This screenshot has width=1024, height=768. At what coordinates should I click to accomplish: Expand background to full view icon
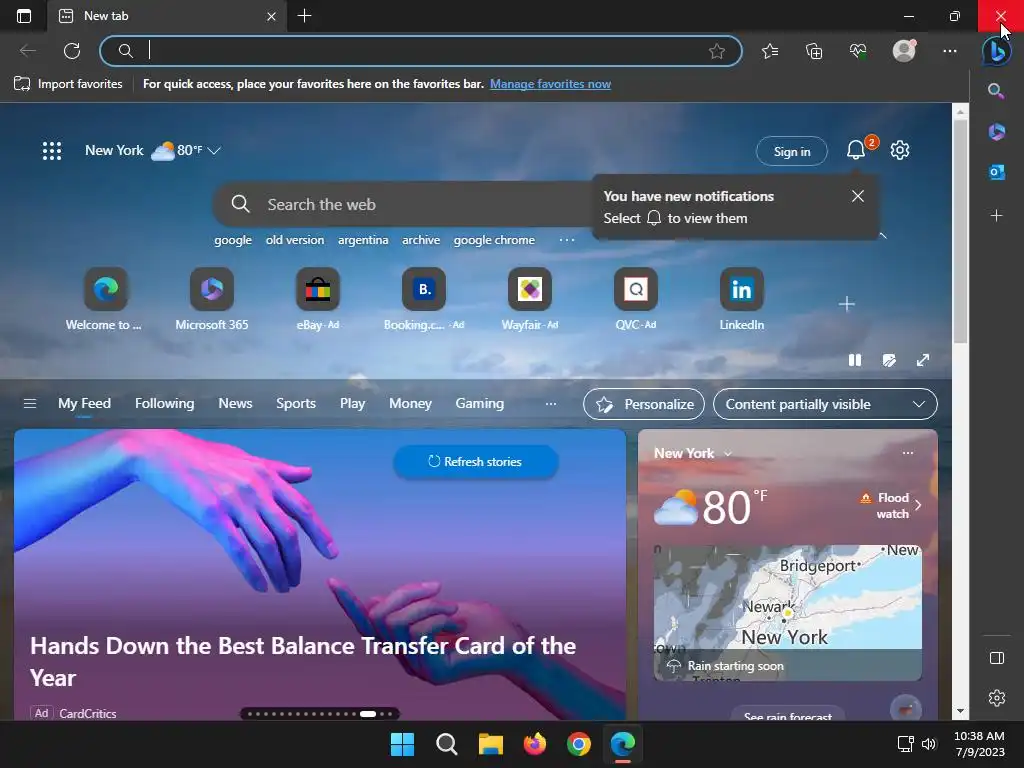click(x=923, y=360)
